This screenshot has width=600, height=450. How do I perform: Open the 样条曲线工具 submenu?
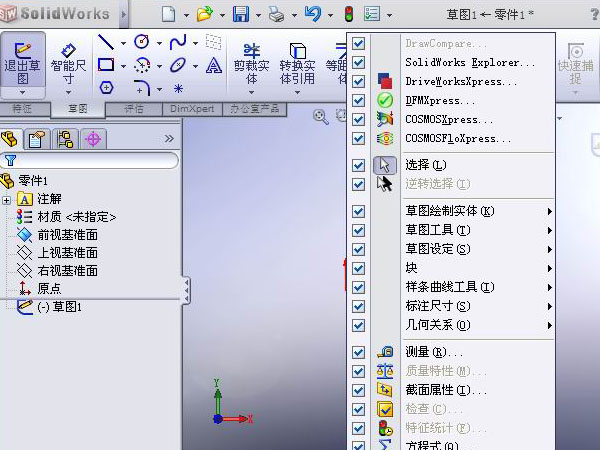point(478,287)
